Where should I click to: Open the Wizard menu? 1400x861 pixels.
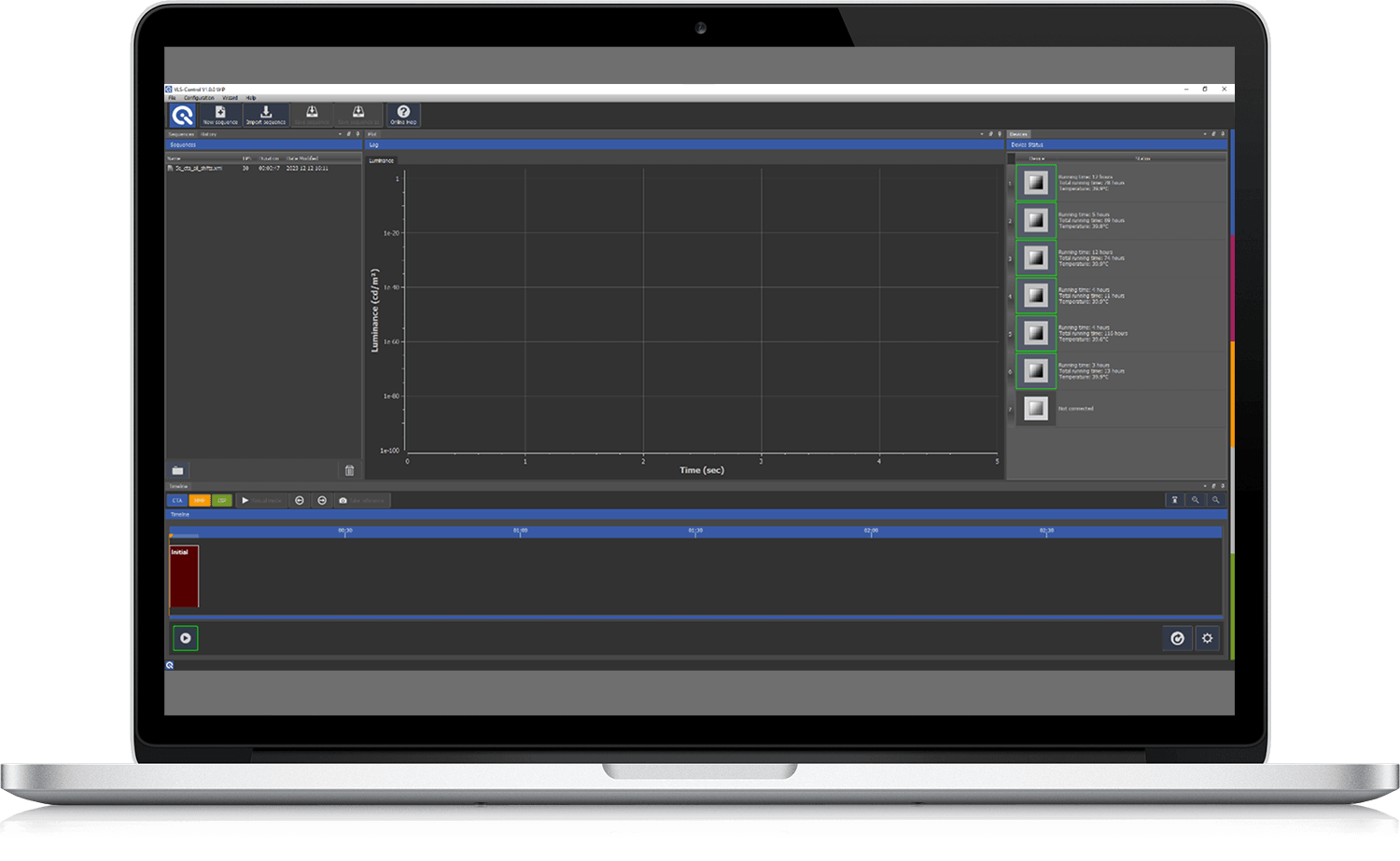[230, 98]
